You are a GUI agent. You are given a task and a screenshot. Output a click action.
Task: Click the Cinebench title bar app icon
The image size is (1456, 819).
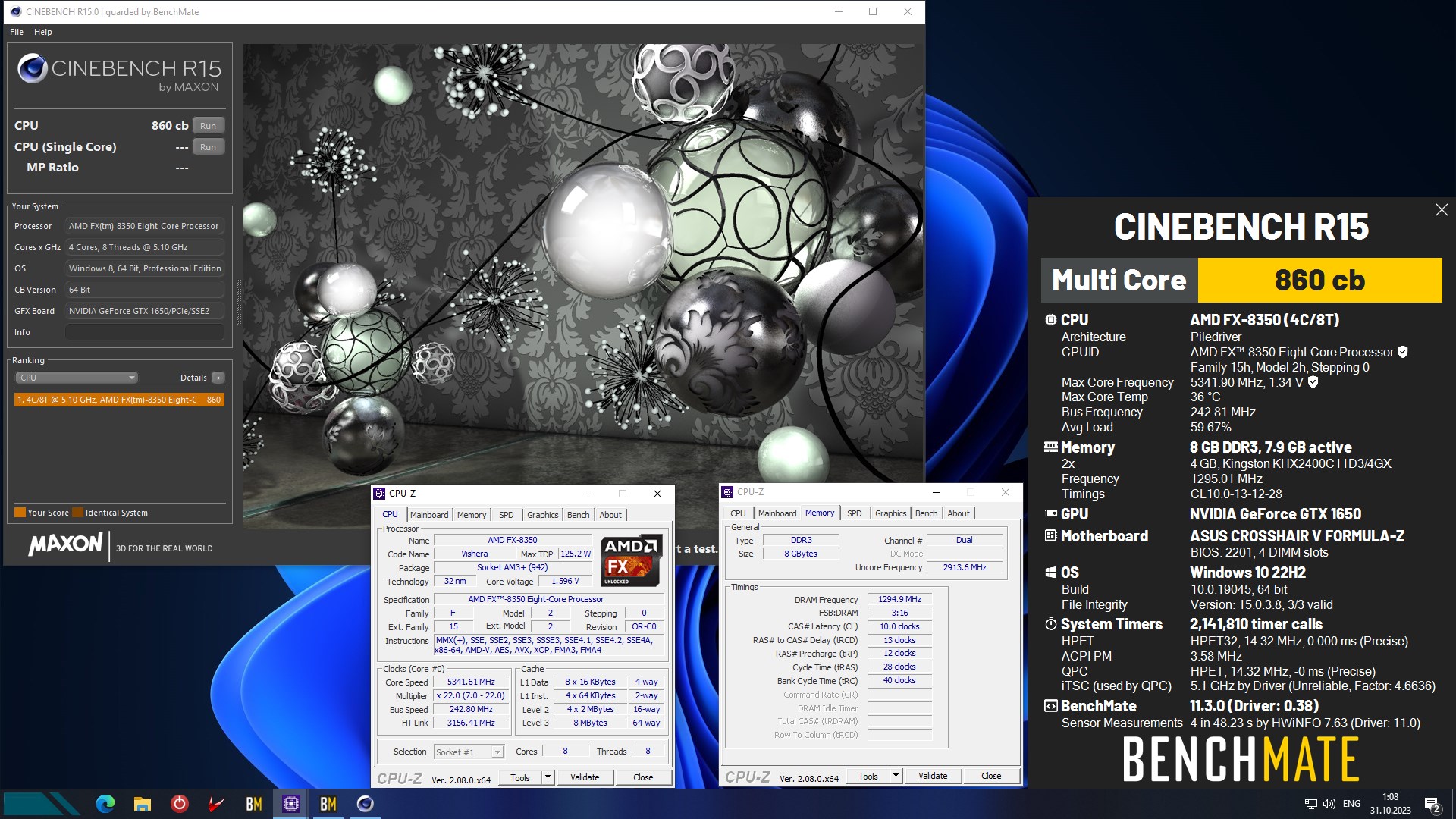coord(16,12)
